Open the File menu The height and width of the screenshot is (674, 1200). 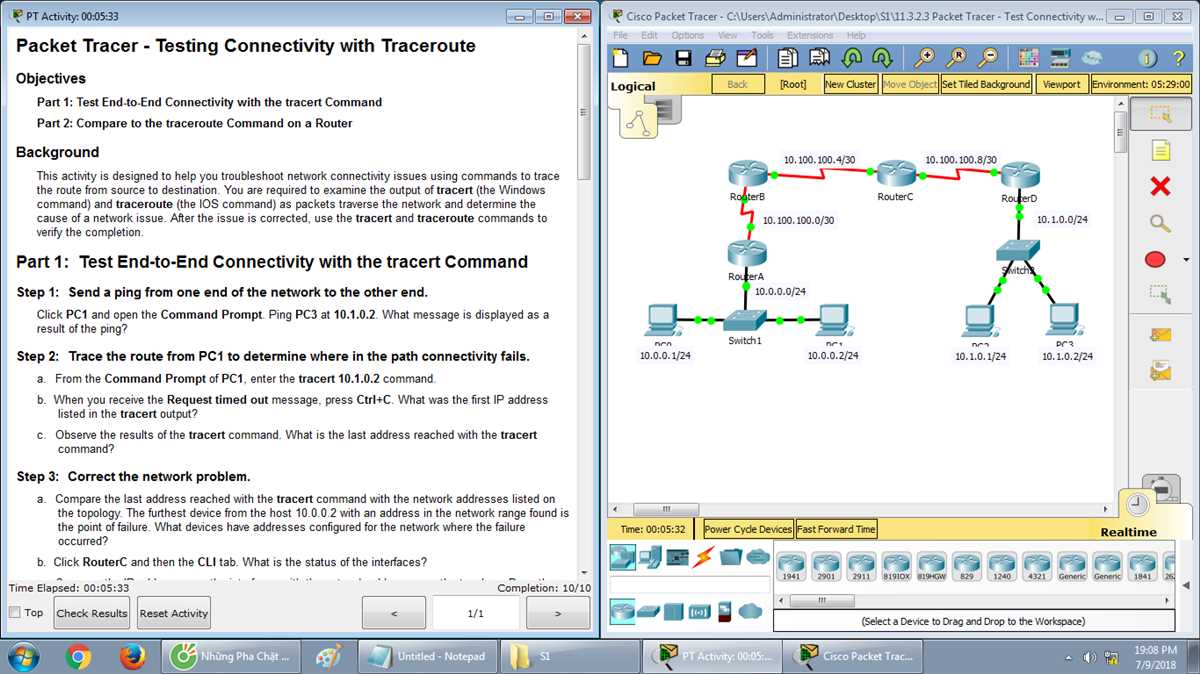coord(621,35)
